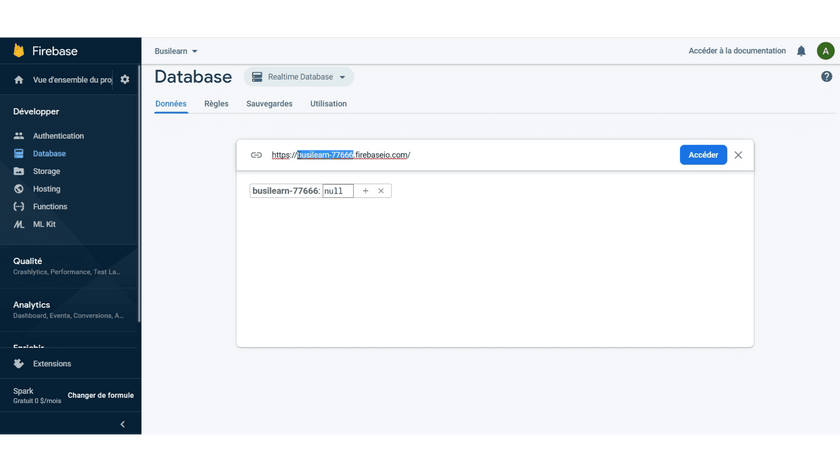Open Accéder à la documentation link
840x472 pixels.
(x=737, y=51)
